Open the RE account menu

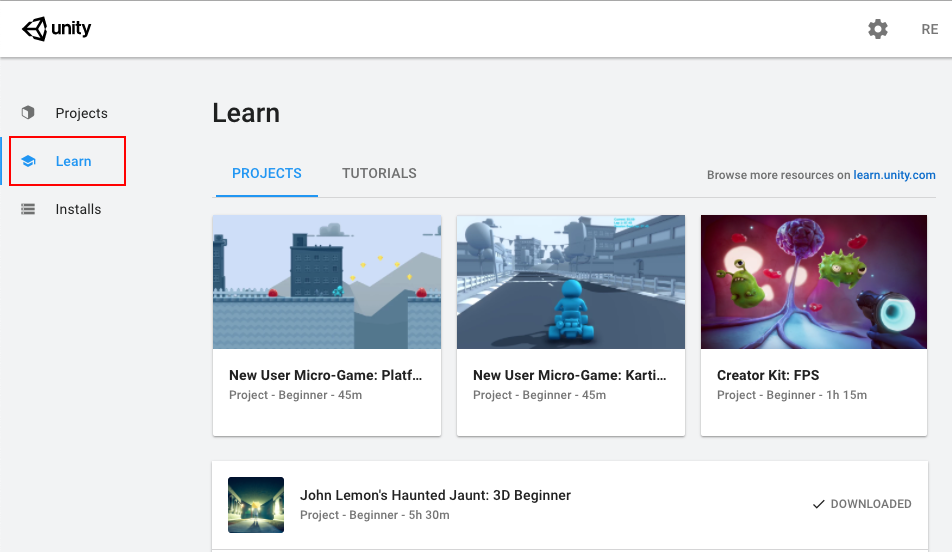coord(929,30)
